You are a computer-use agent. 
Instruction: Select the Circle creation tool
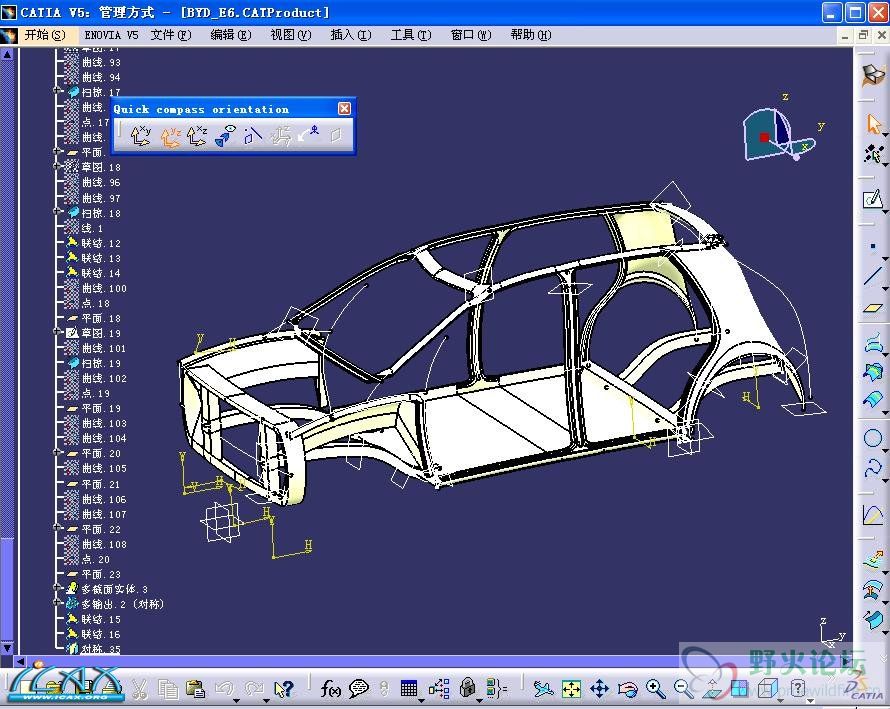click(873, 438)
